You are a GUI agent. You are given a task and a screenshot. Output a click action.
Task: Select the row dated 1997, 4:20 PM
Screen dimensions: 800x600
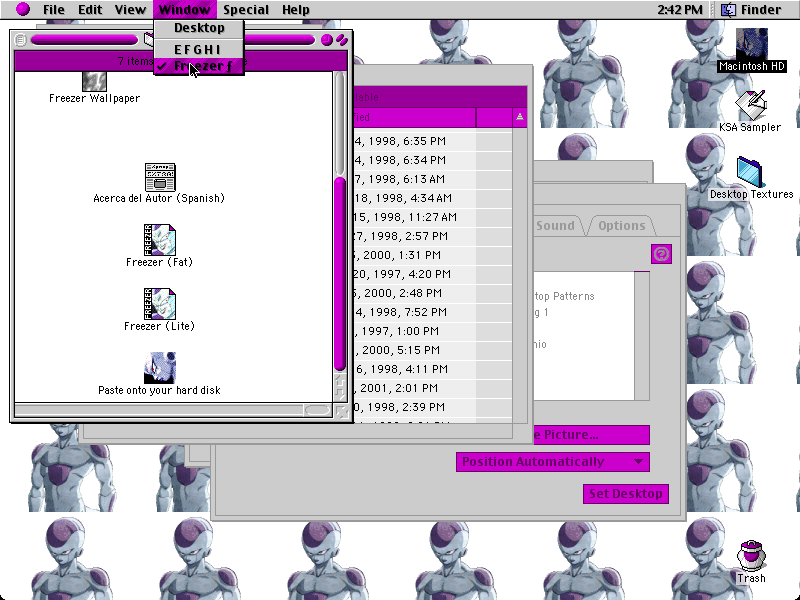pyautogui.click(x=433, y=274)
